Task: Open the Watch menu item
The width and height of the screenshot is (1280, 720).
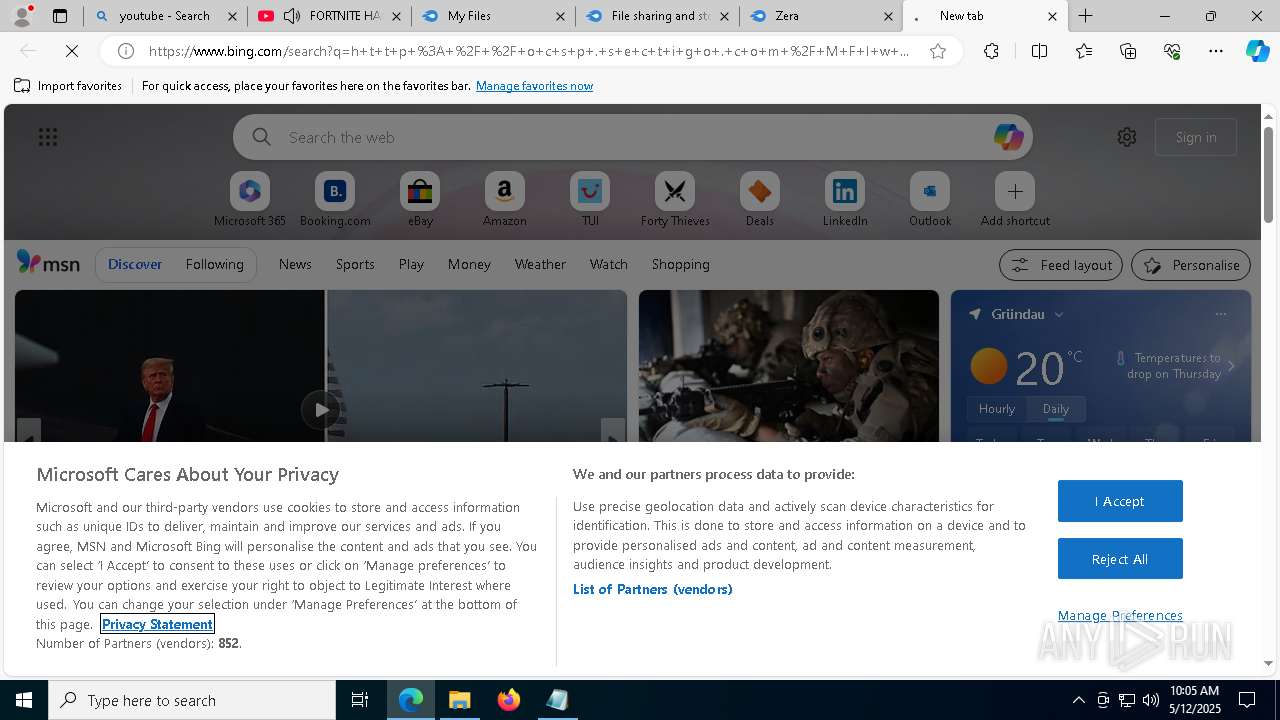Action: 608,264
